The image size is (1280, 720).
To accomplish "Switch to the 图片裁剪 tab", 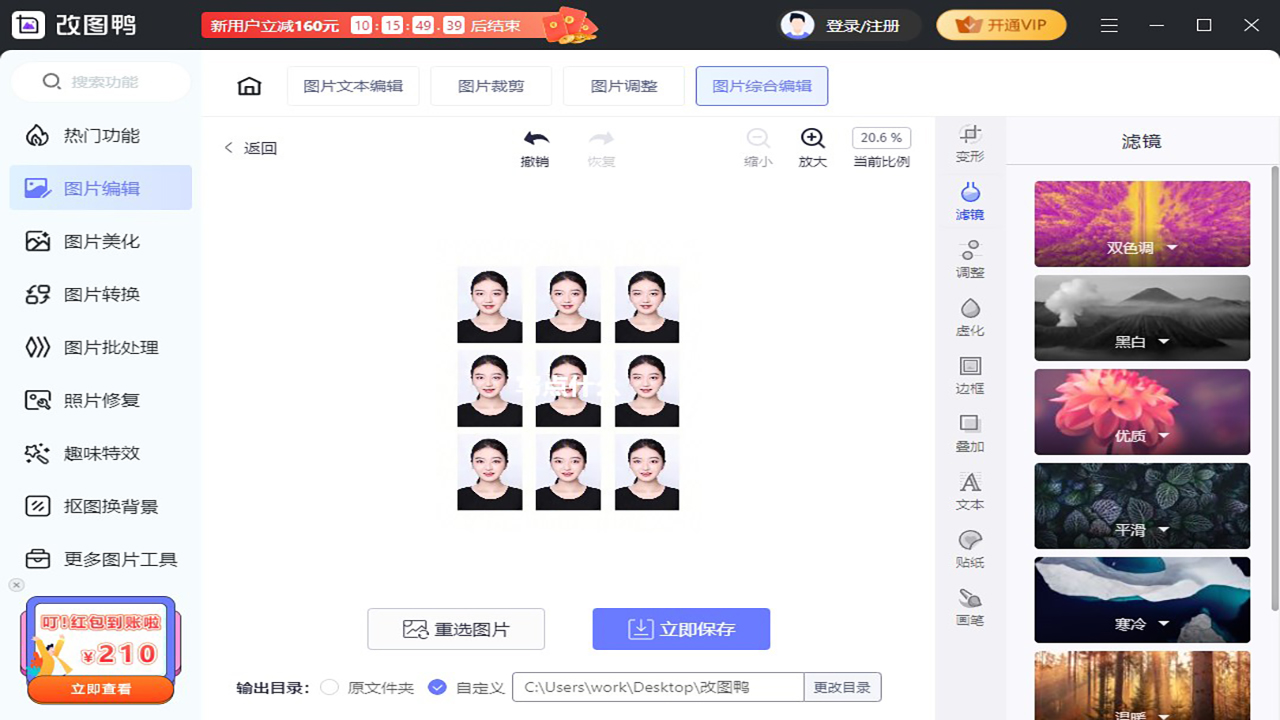I will click(x=491, y=86).
